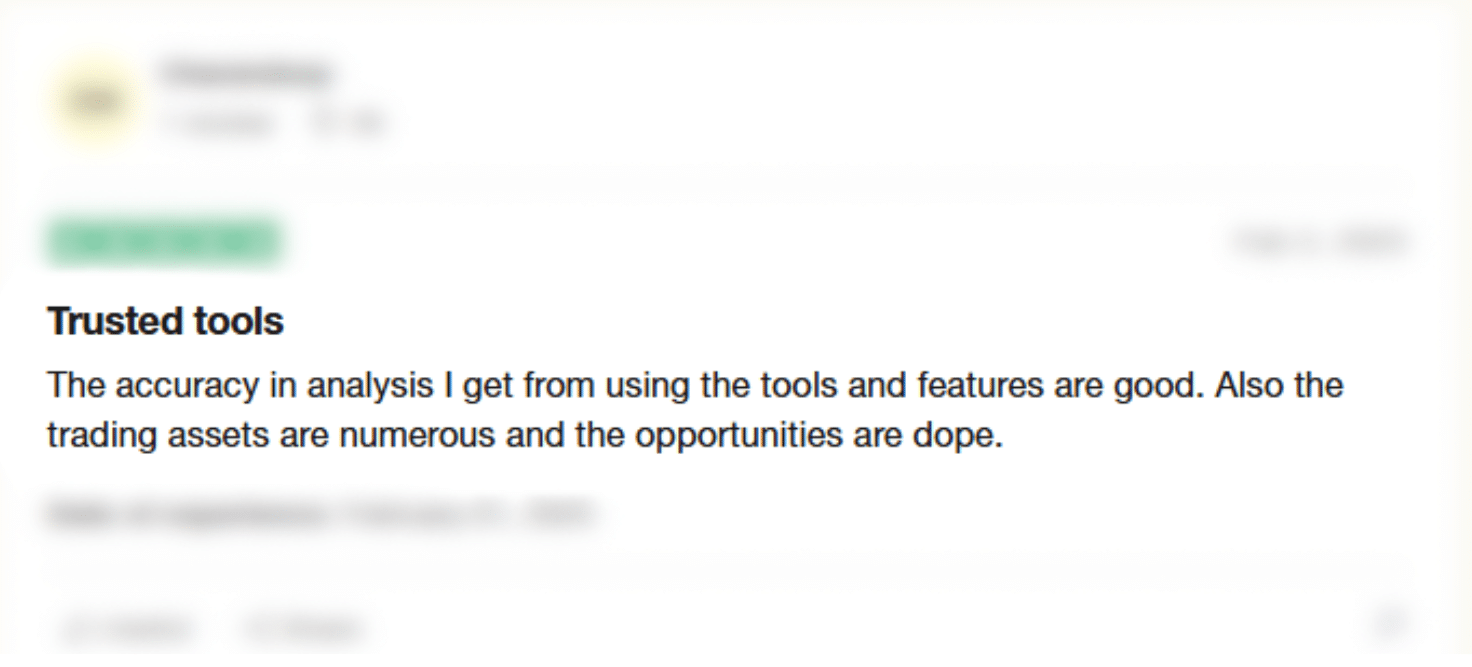The image size is (1472, 667).
Task: Open the reviewer's review count text
Action: (214, 123)
